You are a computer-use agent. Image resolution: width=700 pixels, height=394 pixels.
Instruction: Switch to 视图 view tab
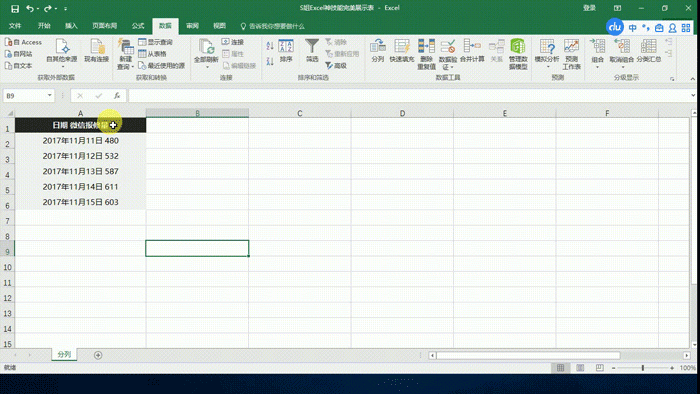pos(219,26)
